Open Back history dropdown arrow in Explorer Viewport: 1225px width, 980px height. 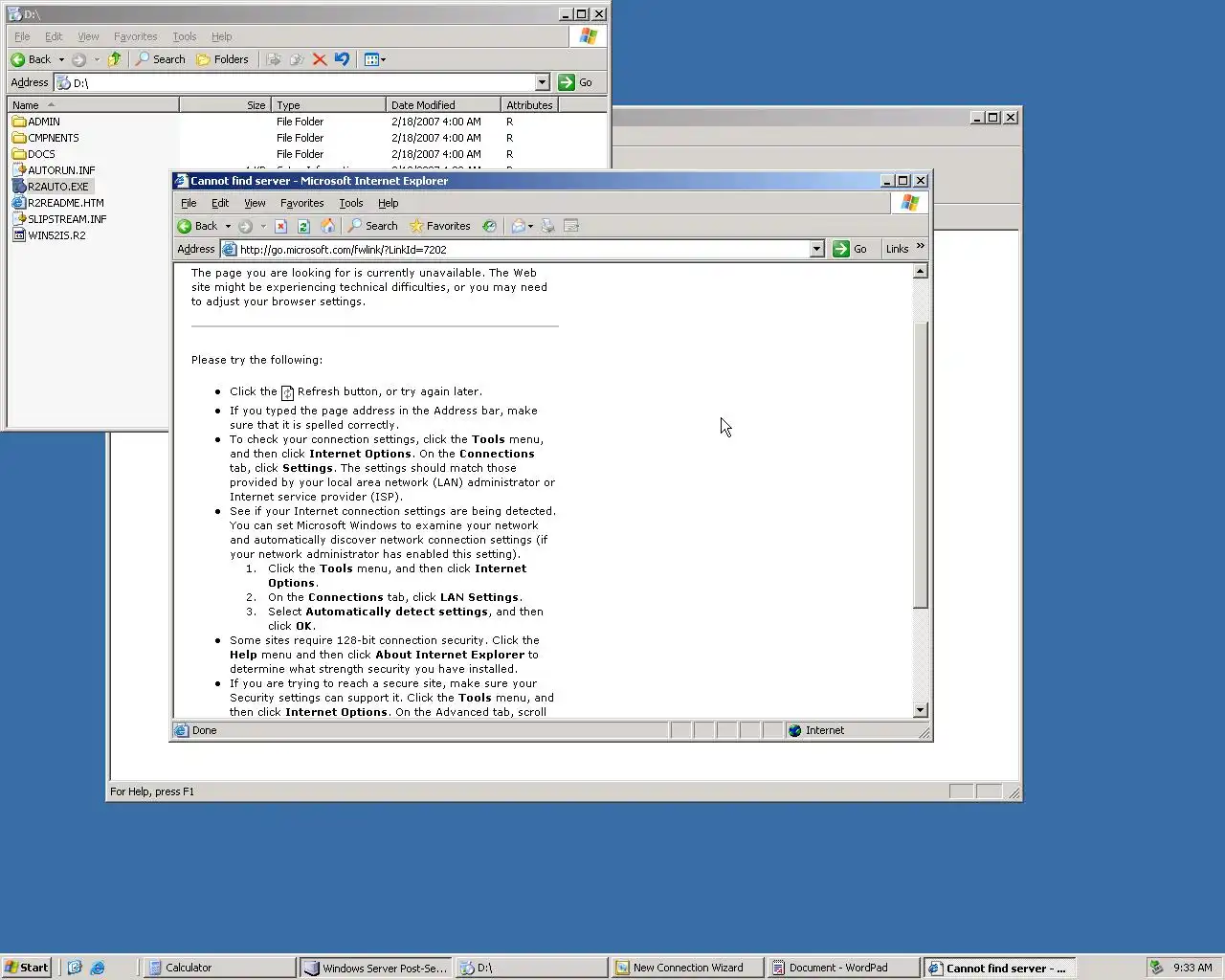pyautogui.click(x=61, y=59)
